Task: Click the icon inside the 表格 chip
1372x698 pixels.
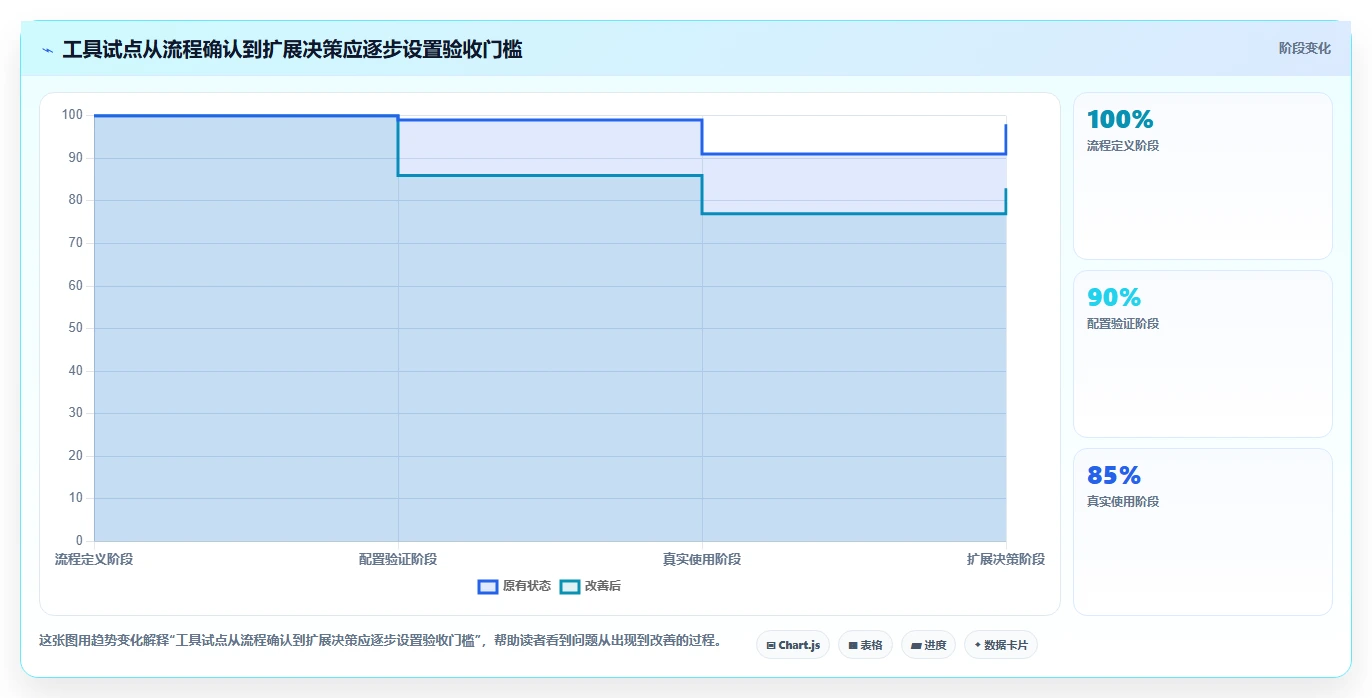Action: [x=853, y=646]
